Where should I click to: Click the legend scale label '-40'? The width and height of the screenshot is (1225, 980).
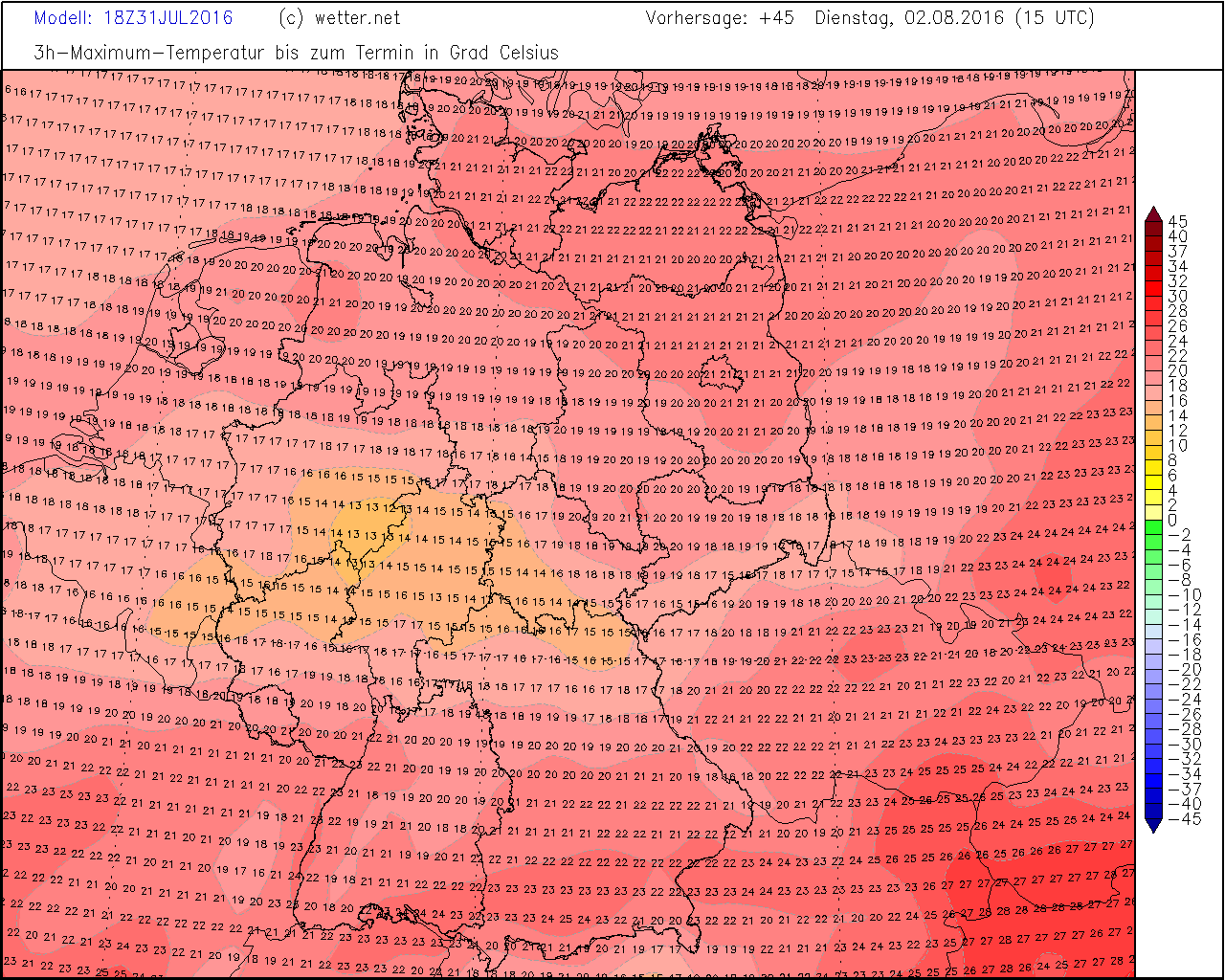1185,804
